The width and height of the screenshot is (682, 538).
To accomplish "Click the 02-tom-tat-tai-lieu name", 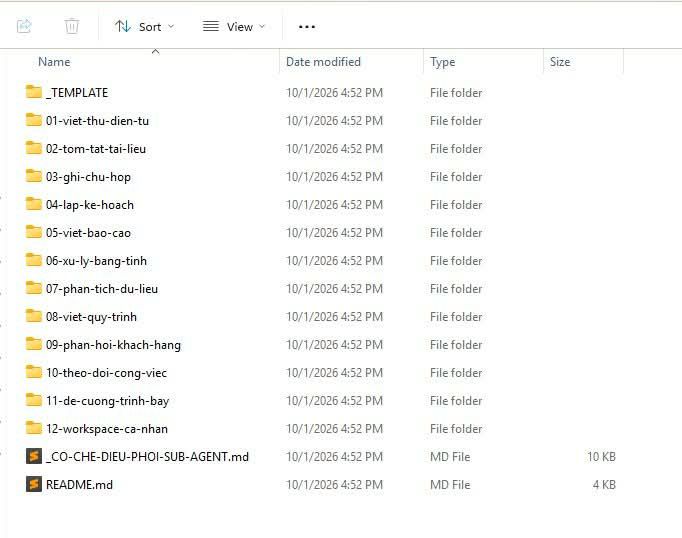I will [96, 149].
